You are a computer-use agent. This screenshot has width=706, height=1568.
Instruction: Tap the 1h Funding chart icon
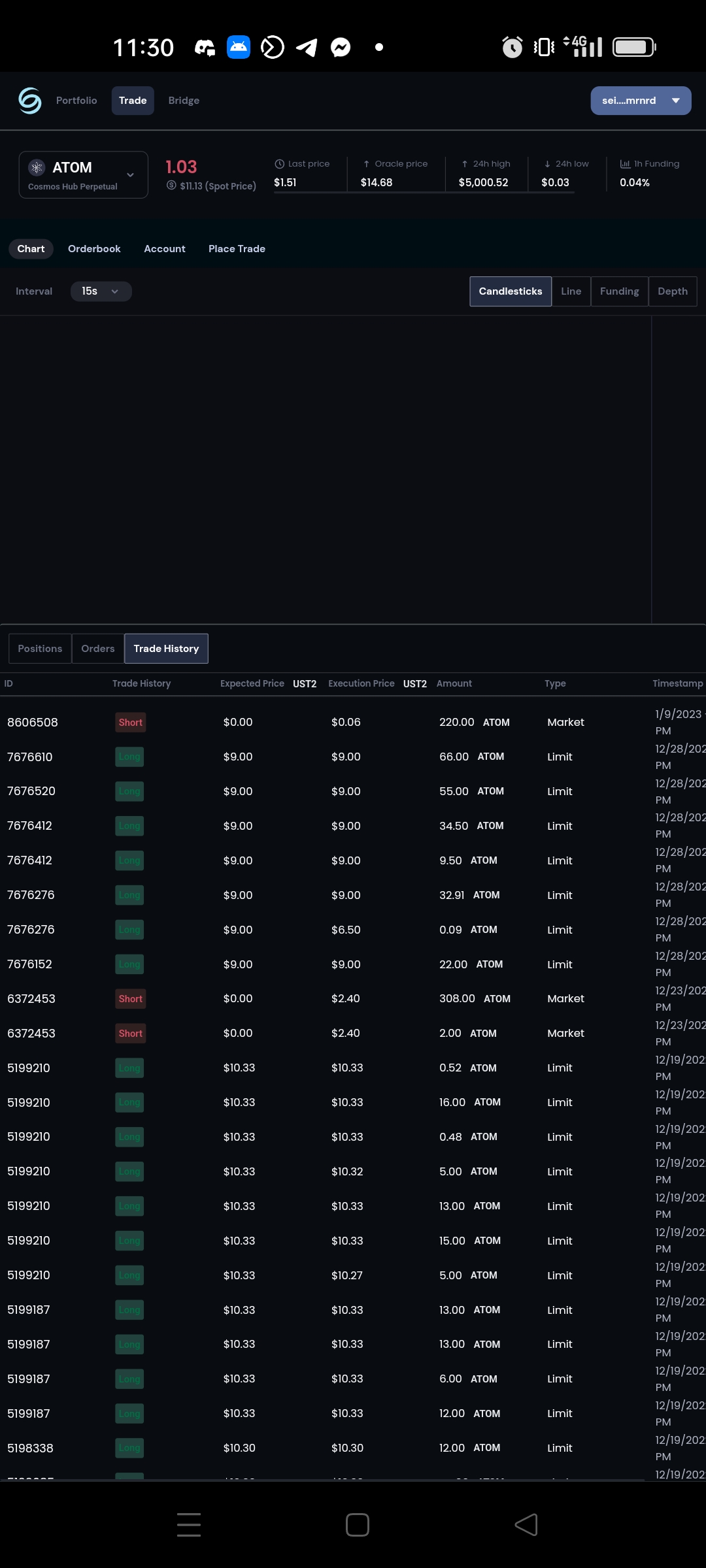(625, 164)
